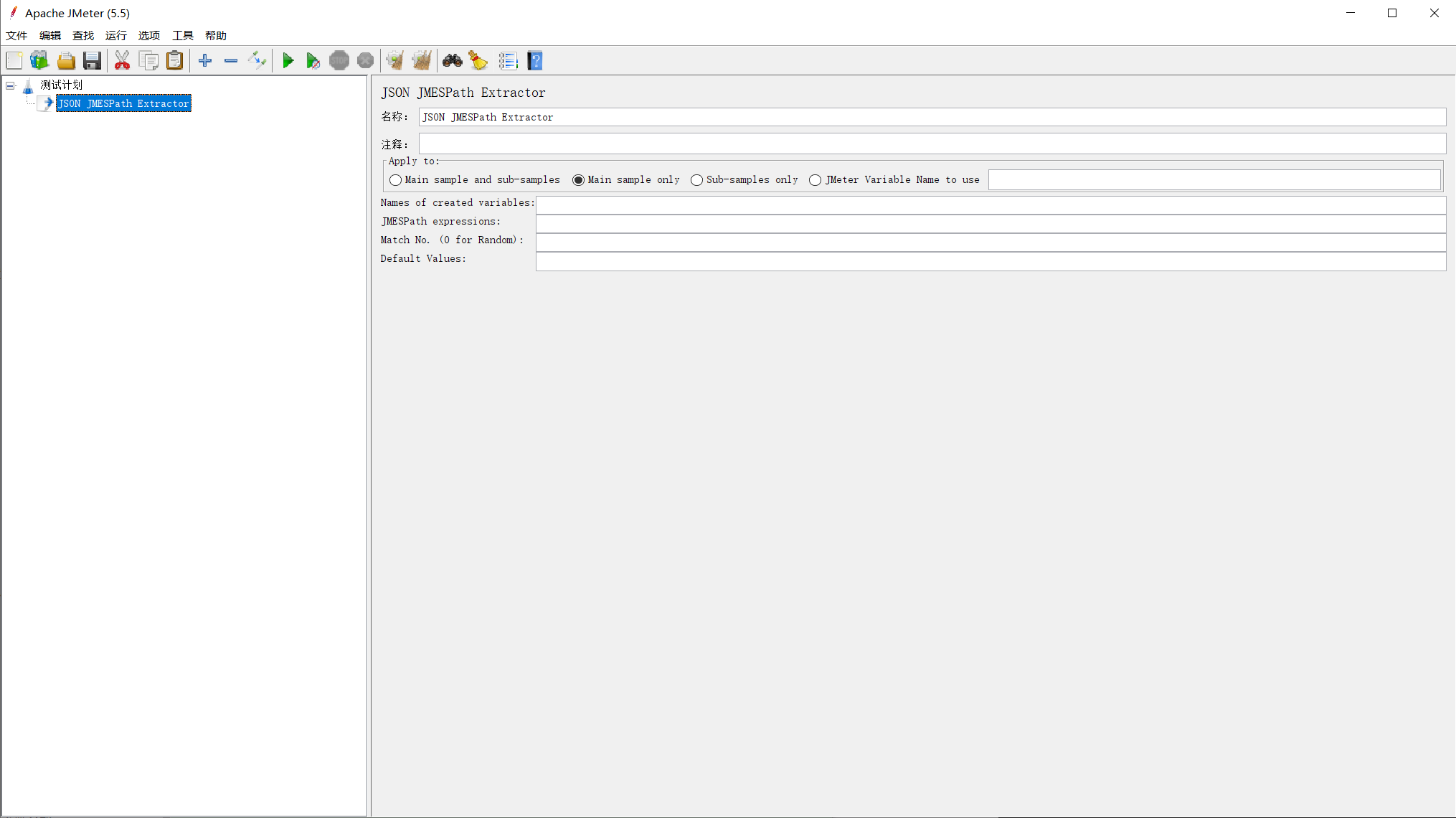Viewport: 1456px width, 818px height.
Task: Click the Default Values input field
Action: pos(991,261)
